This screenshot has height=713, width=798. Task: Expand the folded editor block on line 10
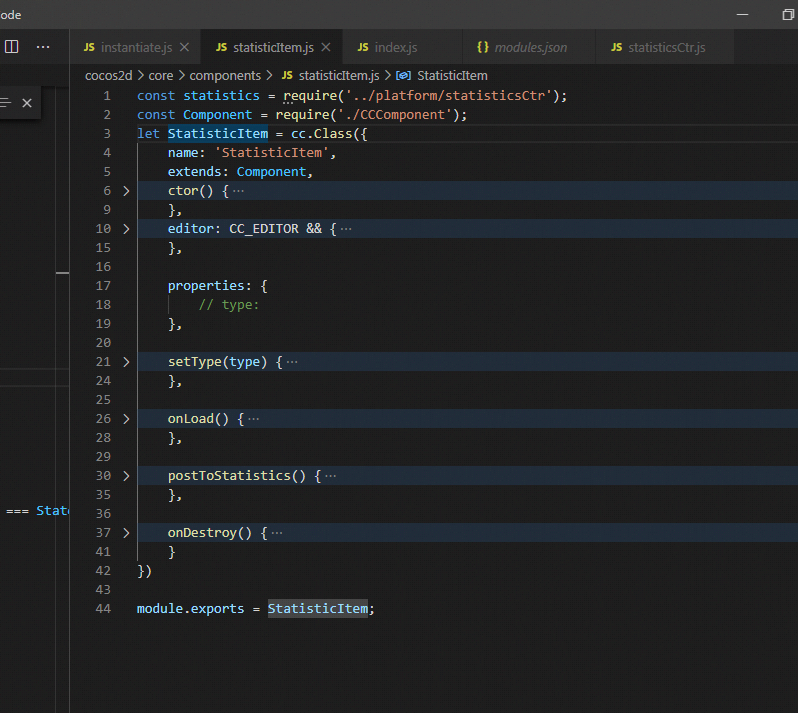[126, 229]
